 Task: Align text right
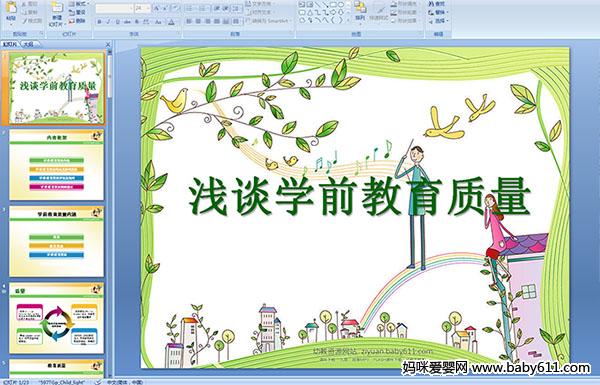point(207,21)
